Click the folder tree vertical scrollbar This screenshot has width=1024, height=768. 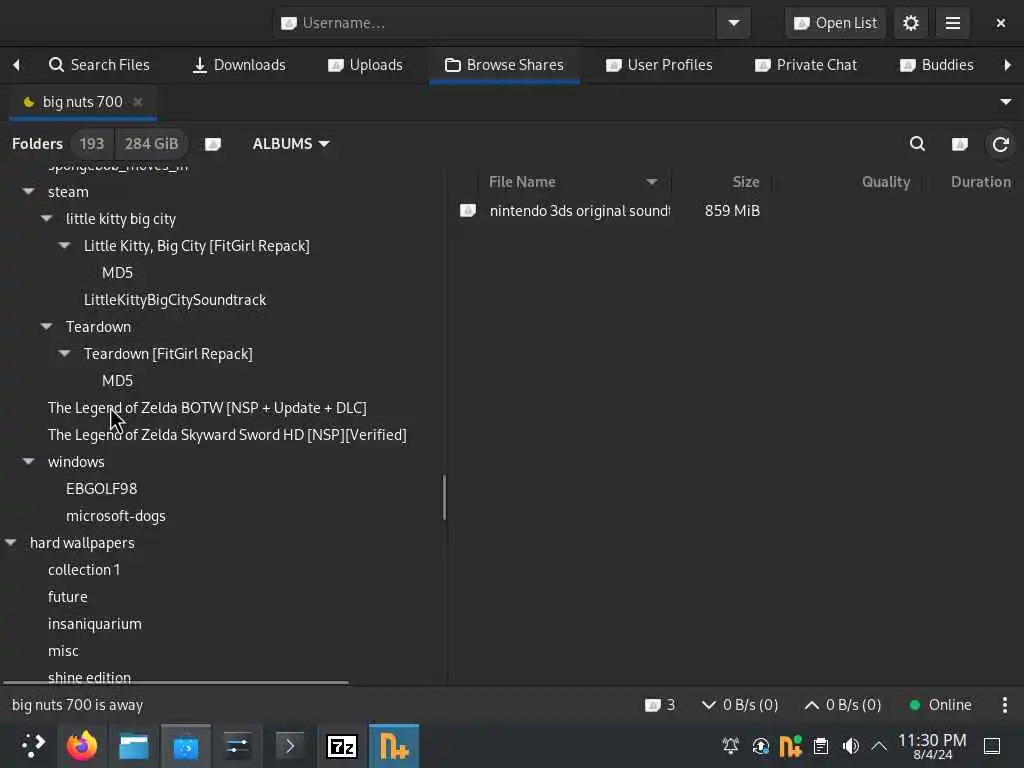(444, 497)
